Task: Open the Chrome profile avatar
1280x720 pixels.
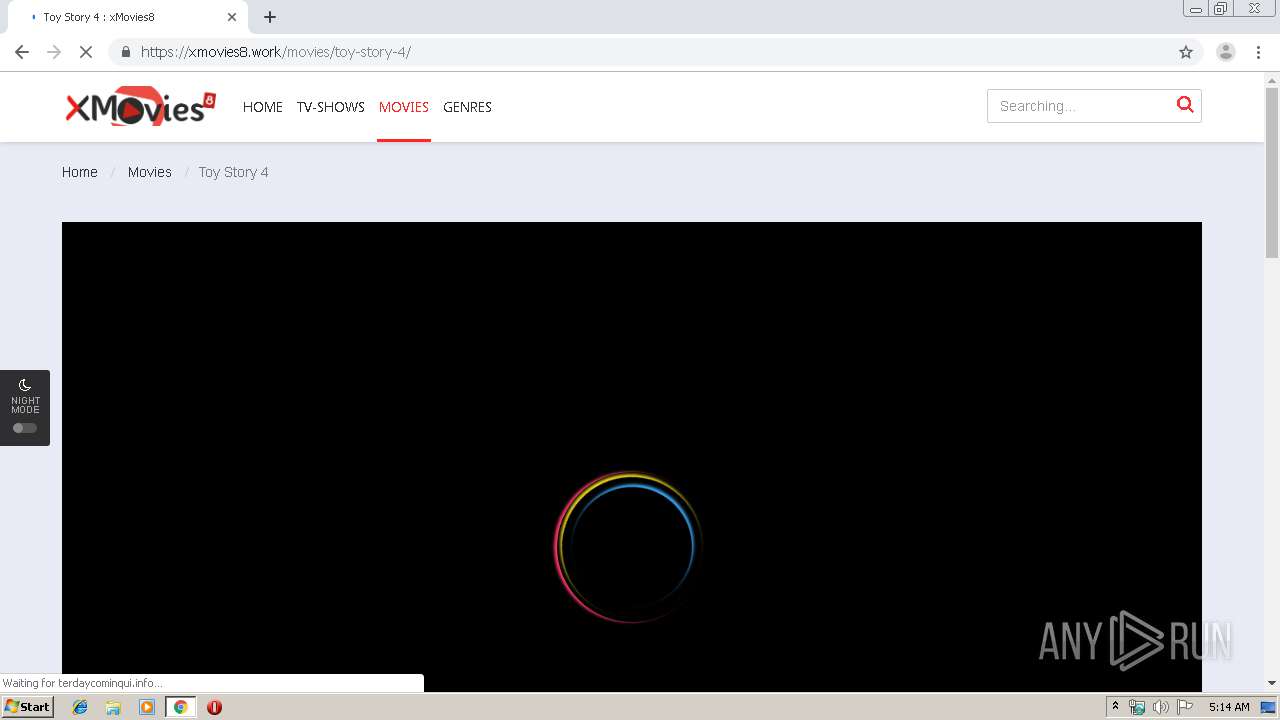Action: click(x=1226, y=52)
